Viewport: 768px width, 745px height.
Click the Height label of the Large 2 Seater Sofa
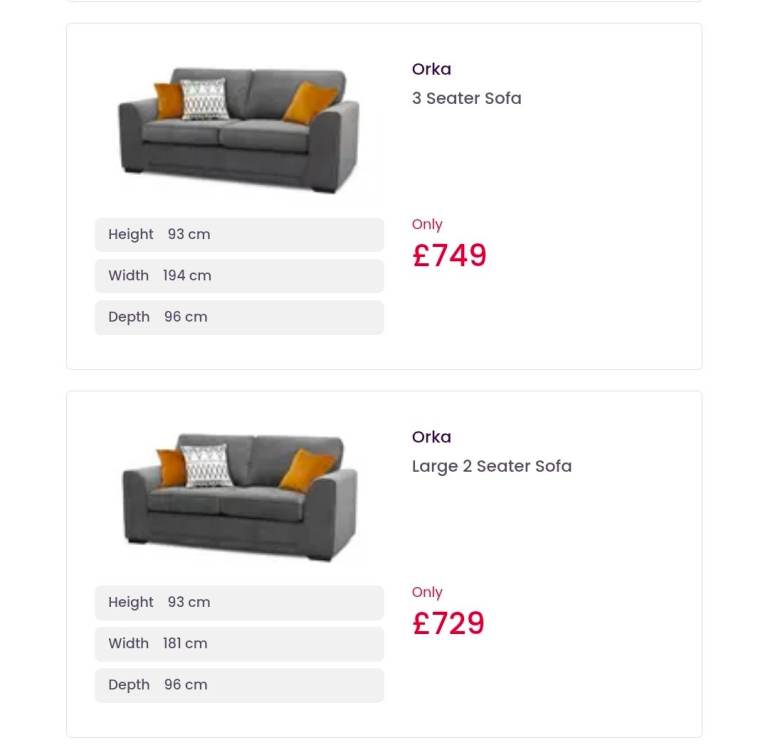pyautogui.click(x=131, y=603)
